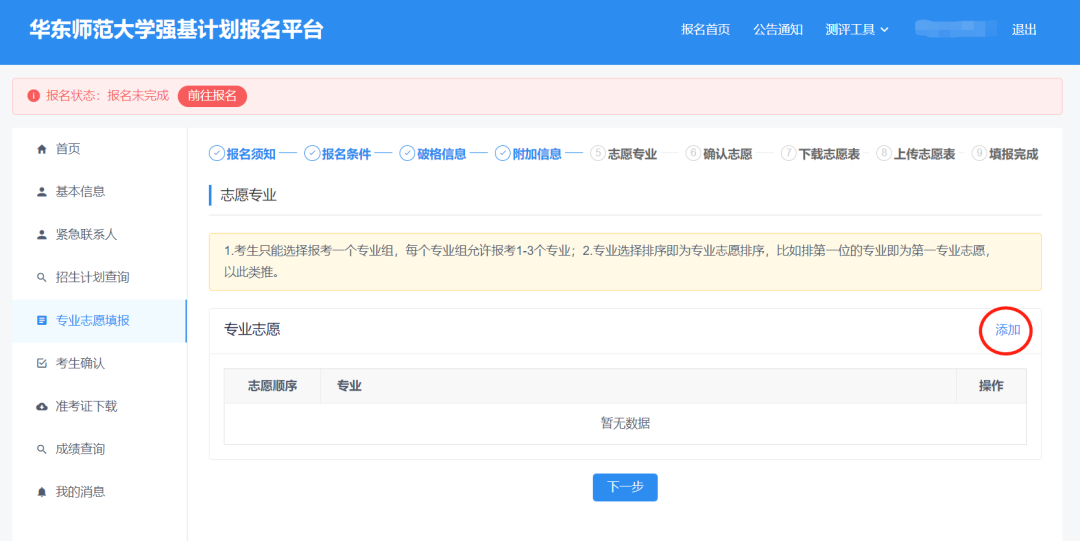Click the bell icon beside 我的消息

(x=42, y=492)
